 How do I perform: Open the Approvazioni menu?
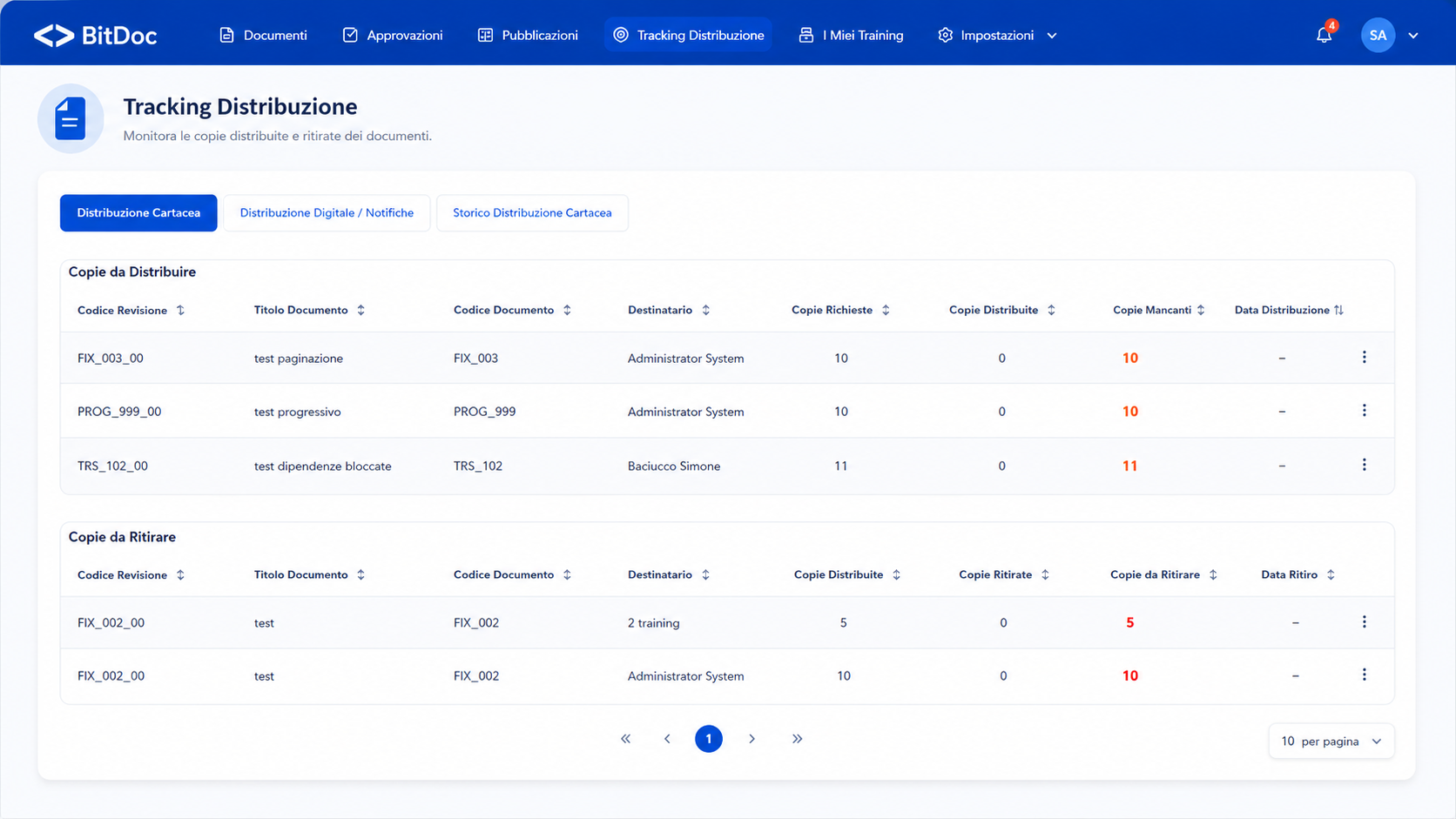[393, 36]
